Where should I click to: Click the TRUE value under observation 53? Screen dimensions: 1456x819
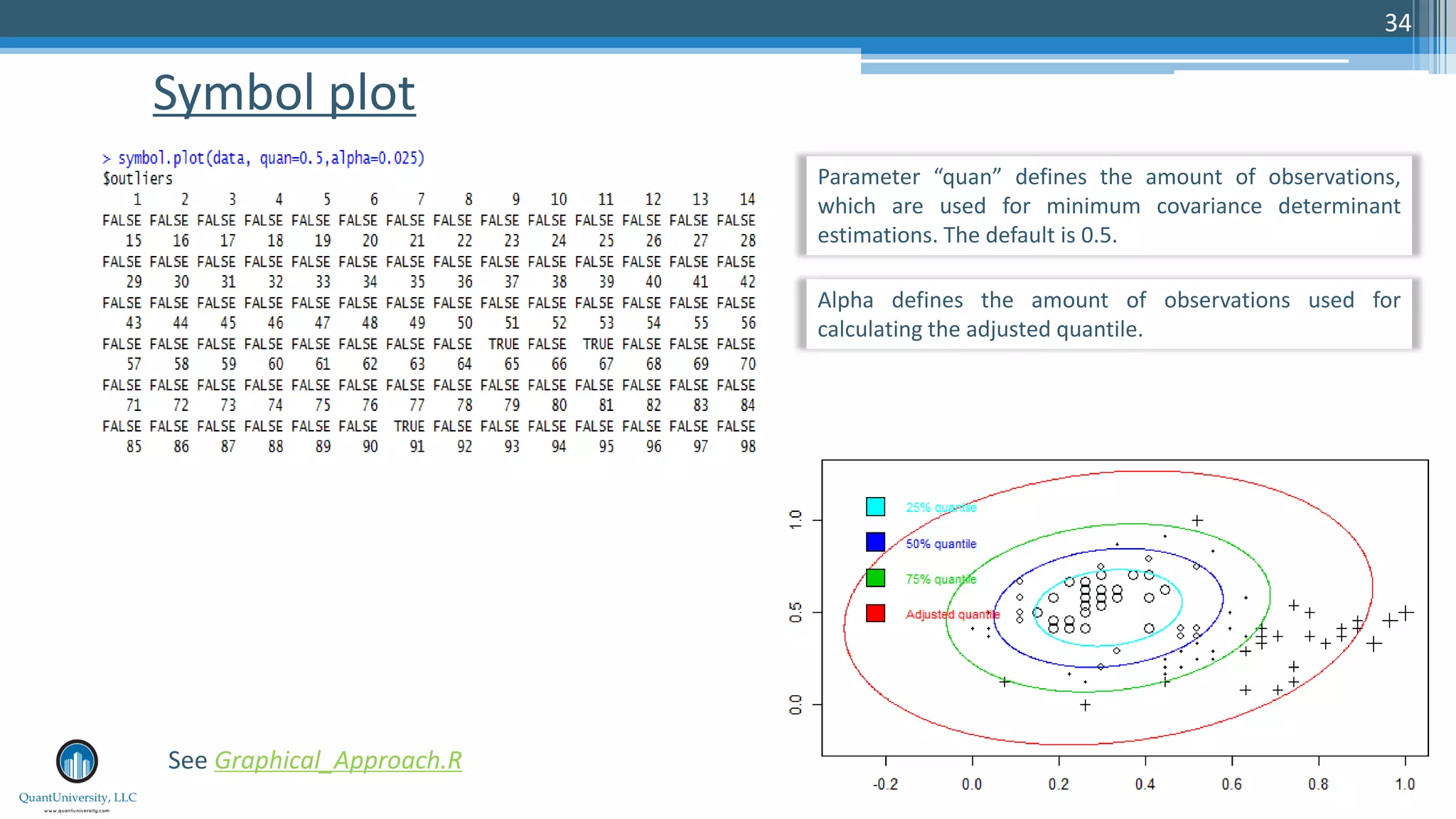pos(598,344)
